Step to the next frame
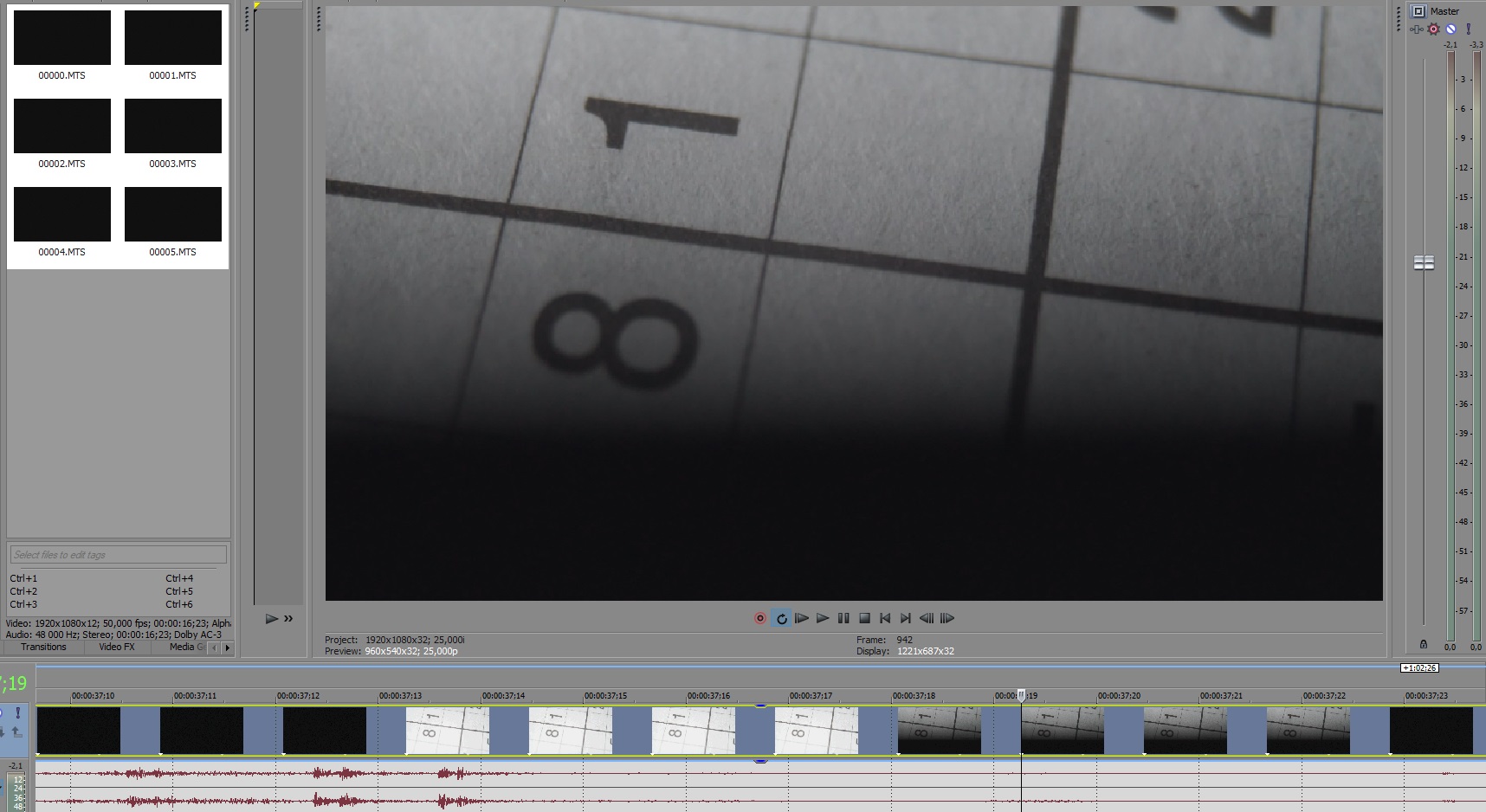 tap(947, 618)
